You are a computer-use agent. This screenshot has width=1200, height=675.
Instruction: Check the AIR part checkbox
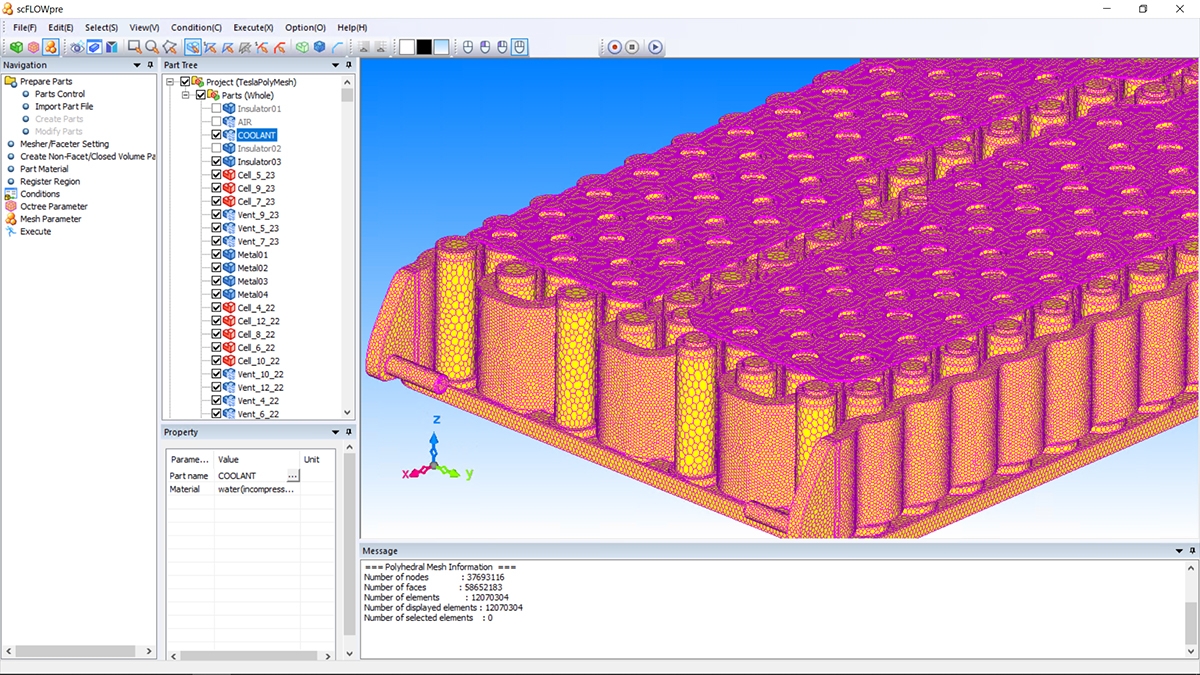pyautogui.click(x=216, y=122)
